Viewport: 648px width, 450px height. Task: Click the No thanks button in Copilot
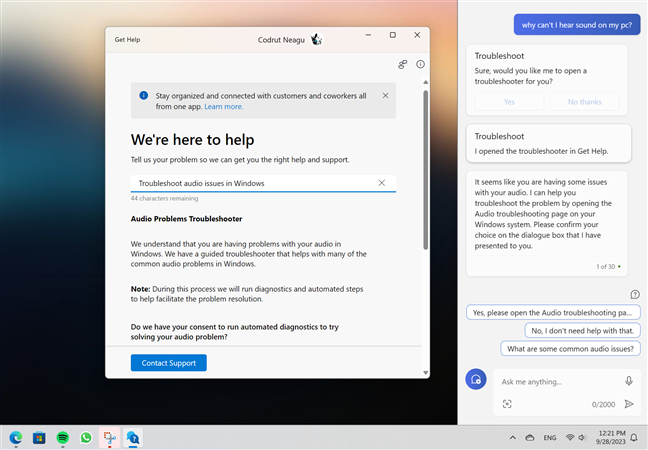point(584,102)
